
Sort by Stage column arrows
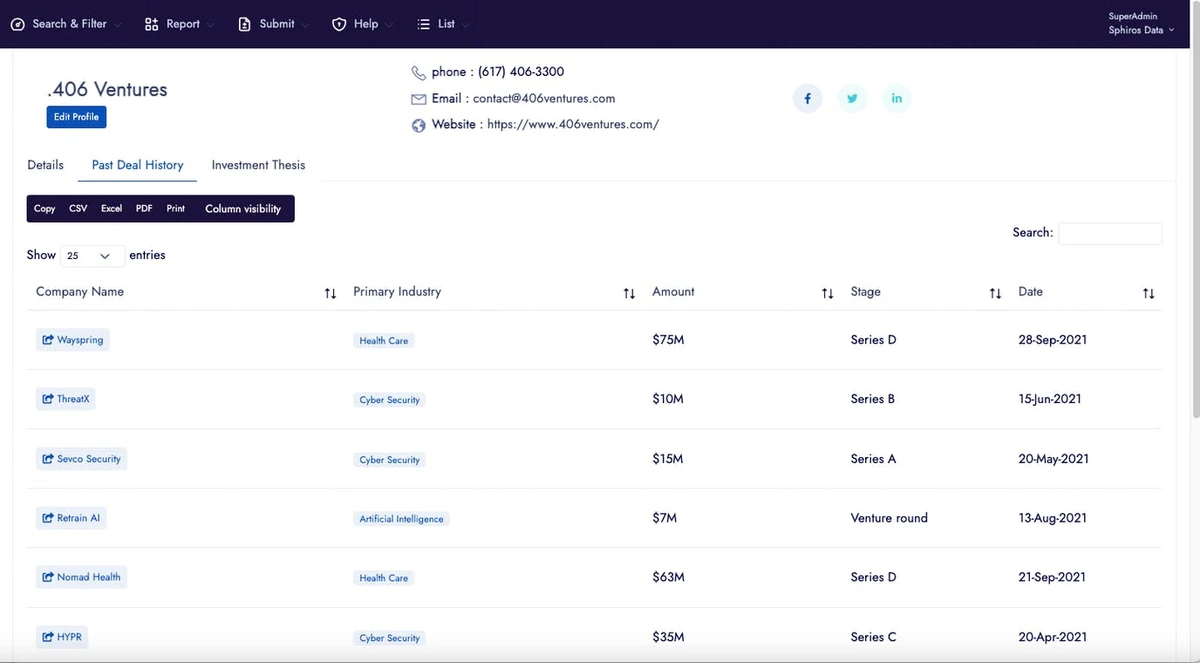tap(995, 293)
